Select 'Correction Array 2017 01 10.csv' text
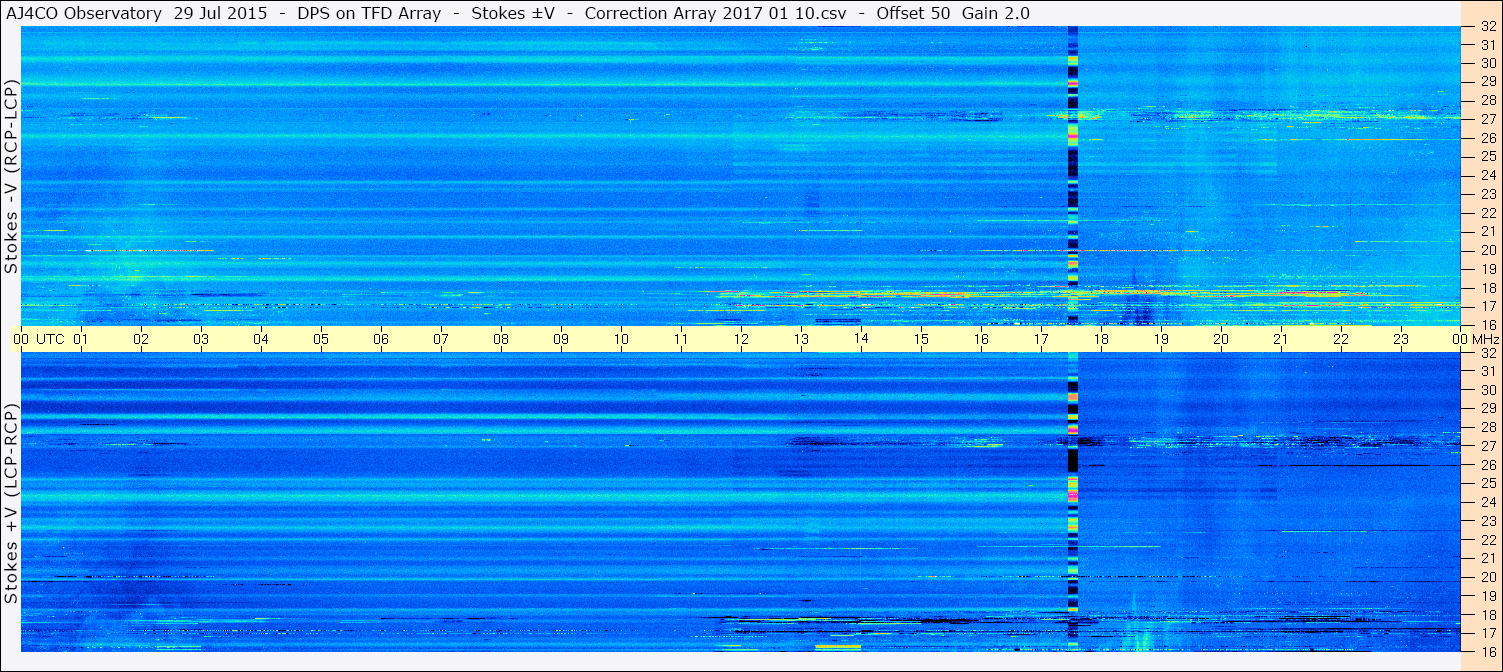 (x=715, y=13)
